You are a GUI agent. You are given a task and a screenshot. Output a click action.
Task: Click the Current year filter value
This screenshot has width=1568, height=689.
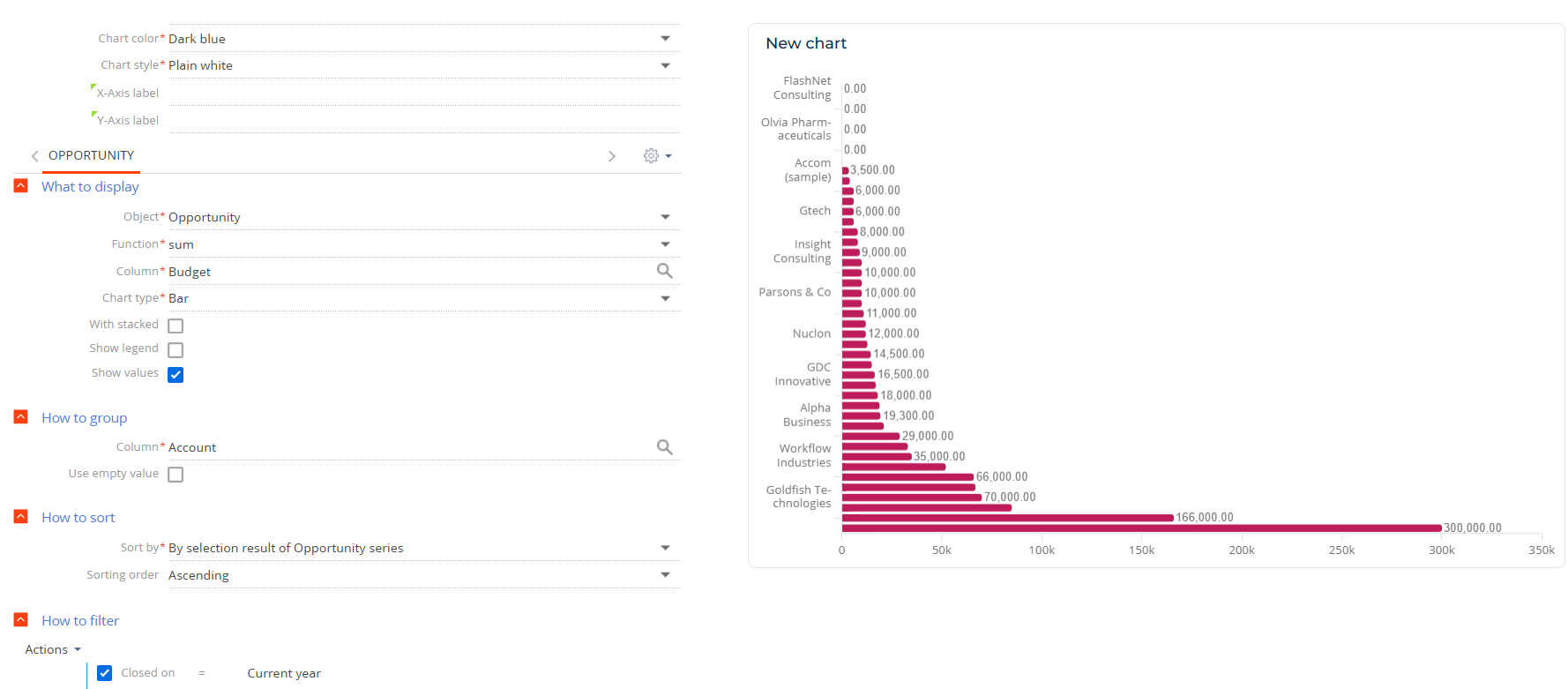pos(284,673)
